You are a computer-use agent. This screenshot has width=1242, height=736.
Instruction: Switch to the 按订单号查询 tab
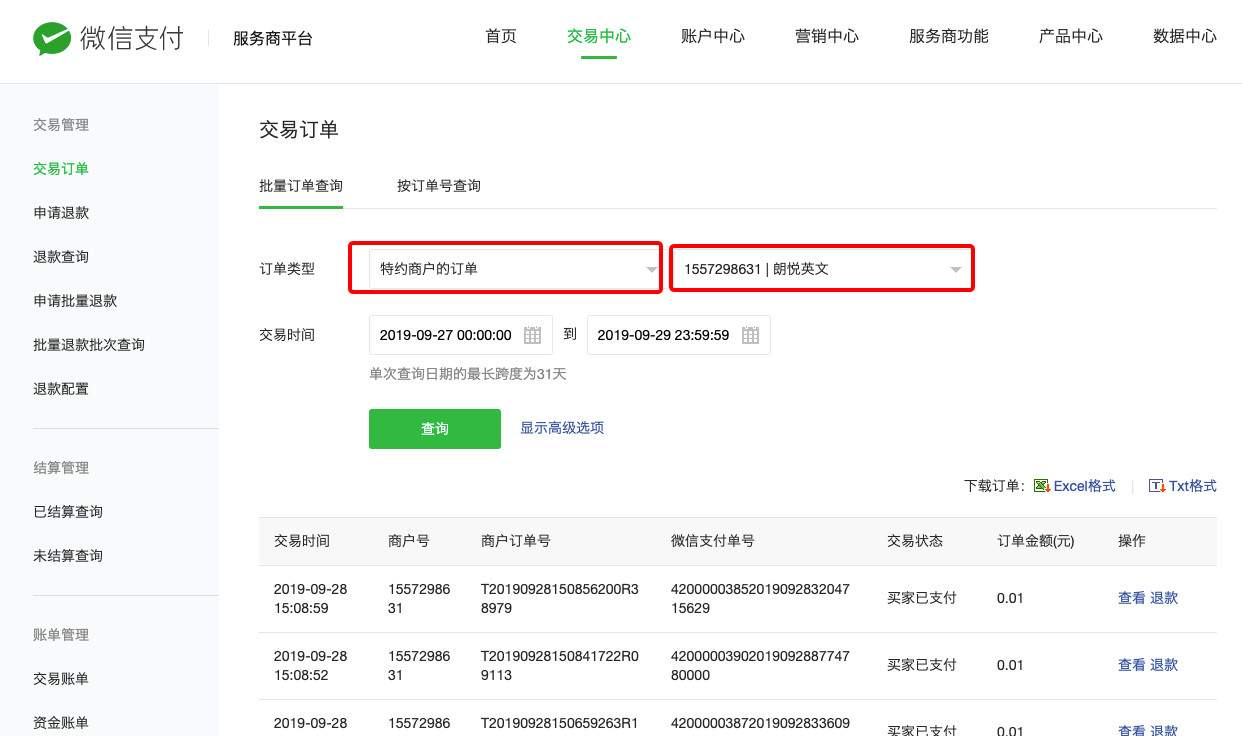pyautogui.click(x=438, y=186)
